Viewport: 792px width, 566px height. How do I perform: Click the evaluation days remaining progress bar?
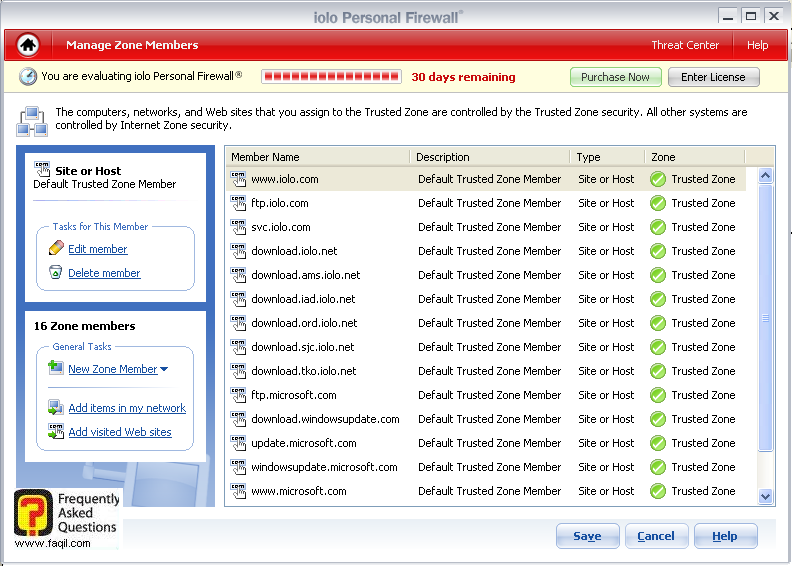(x=331, y=76)
